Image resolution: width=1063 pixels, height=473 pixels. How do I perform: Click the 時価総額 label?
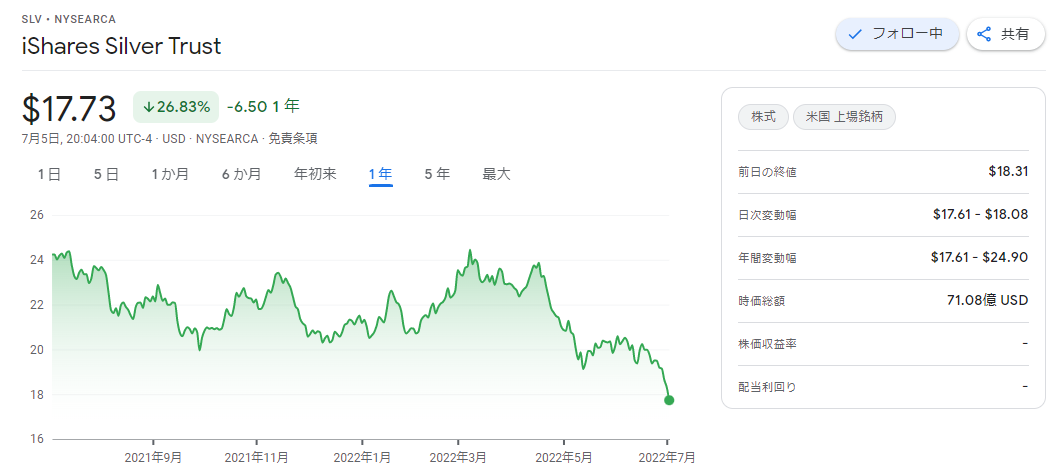point(761,302)
